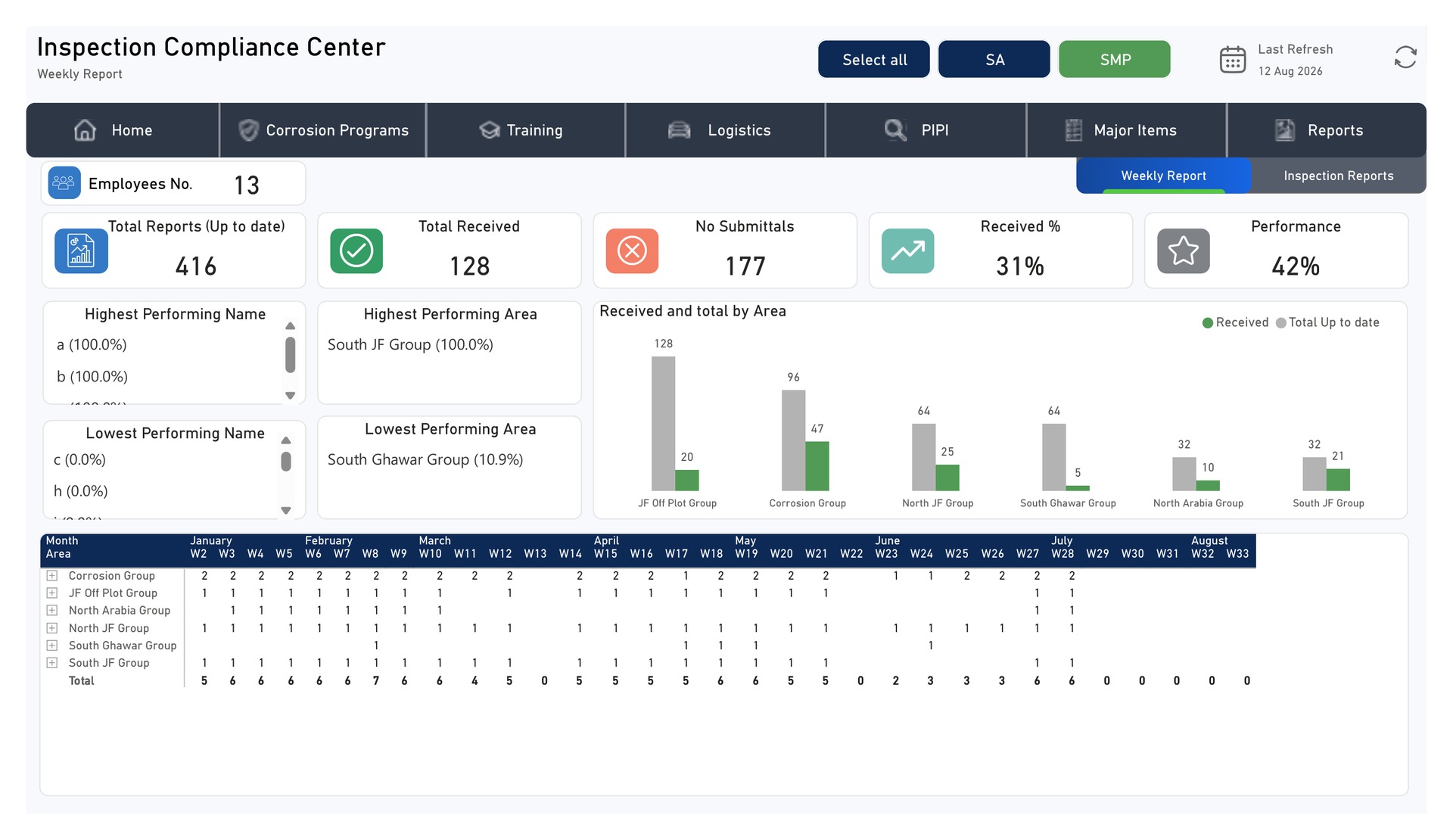Click the Logistics car icon
The width and height of the screenshot is (1453, 840).
[680, 130]
